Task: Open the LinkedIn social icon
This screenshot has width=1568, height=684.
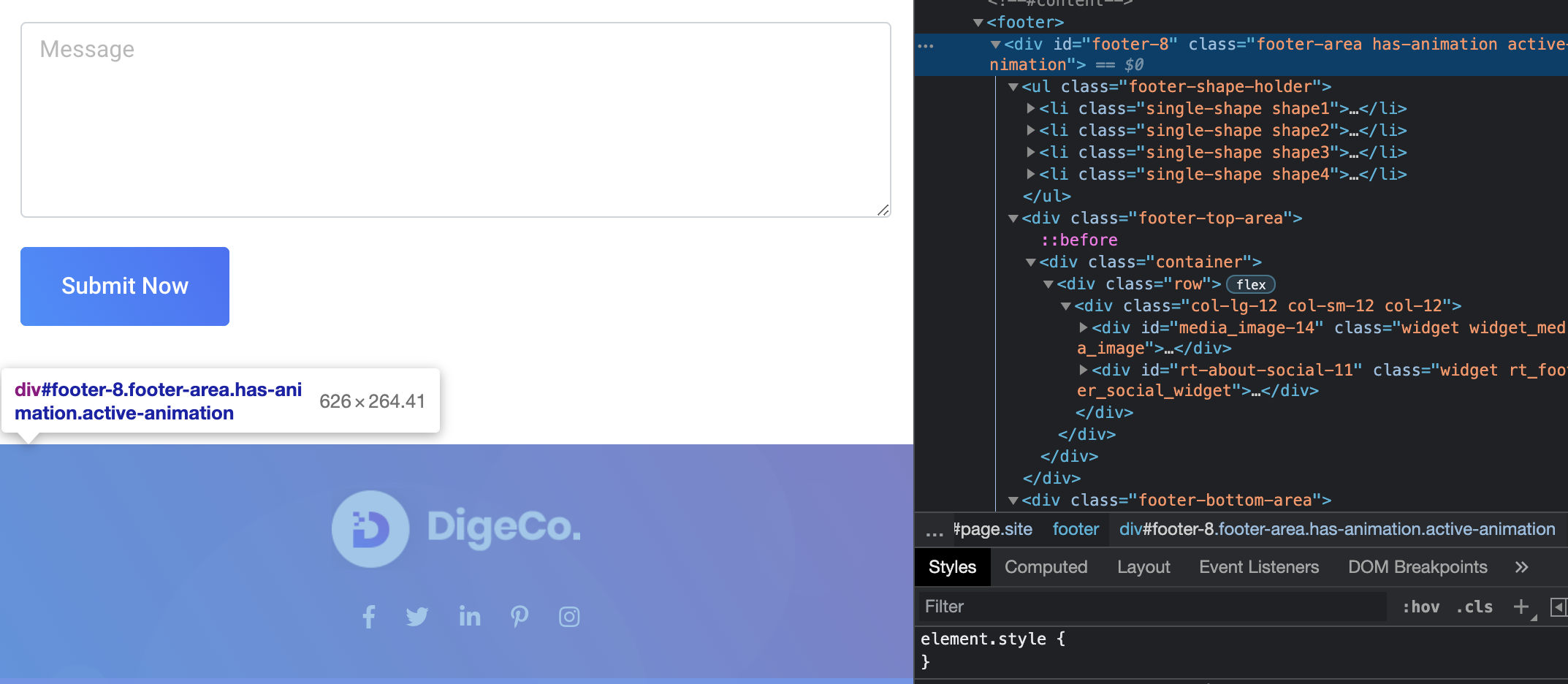Action: [x=470, y=617]
